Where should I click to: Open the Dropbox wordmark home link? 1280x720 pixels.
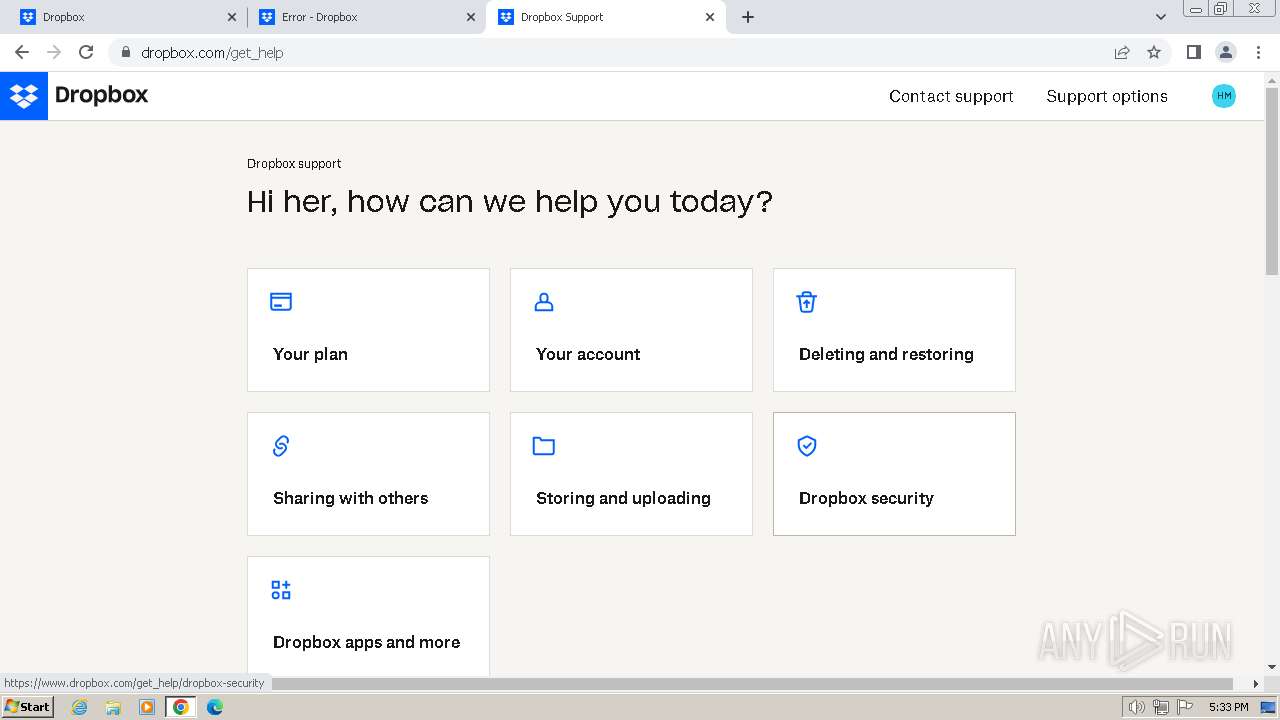[x=101, y=95]
